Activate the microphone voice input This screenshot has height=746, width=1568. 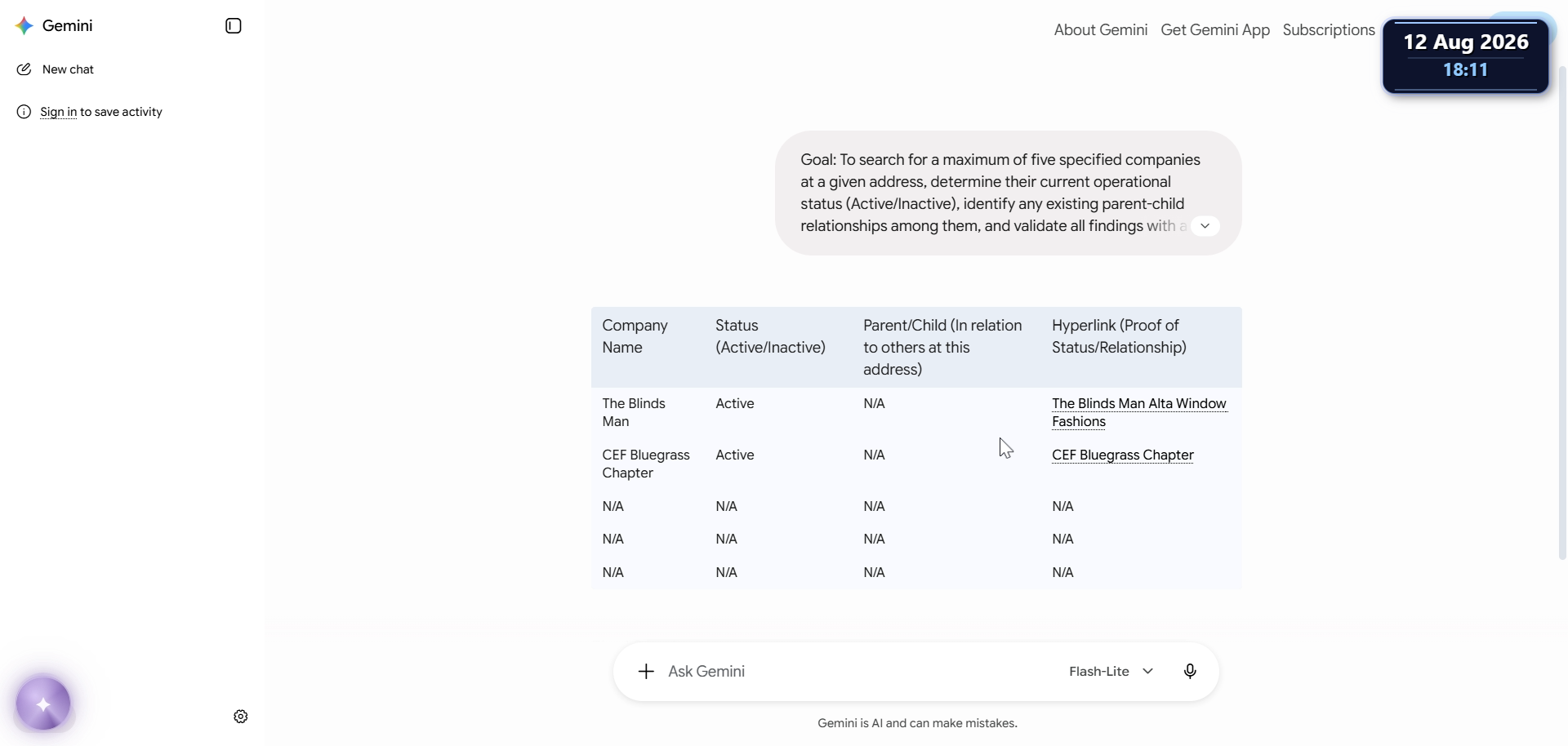coord(1190,672)
